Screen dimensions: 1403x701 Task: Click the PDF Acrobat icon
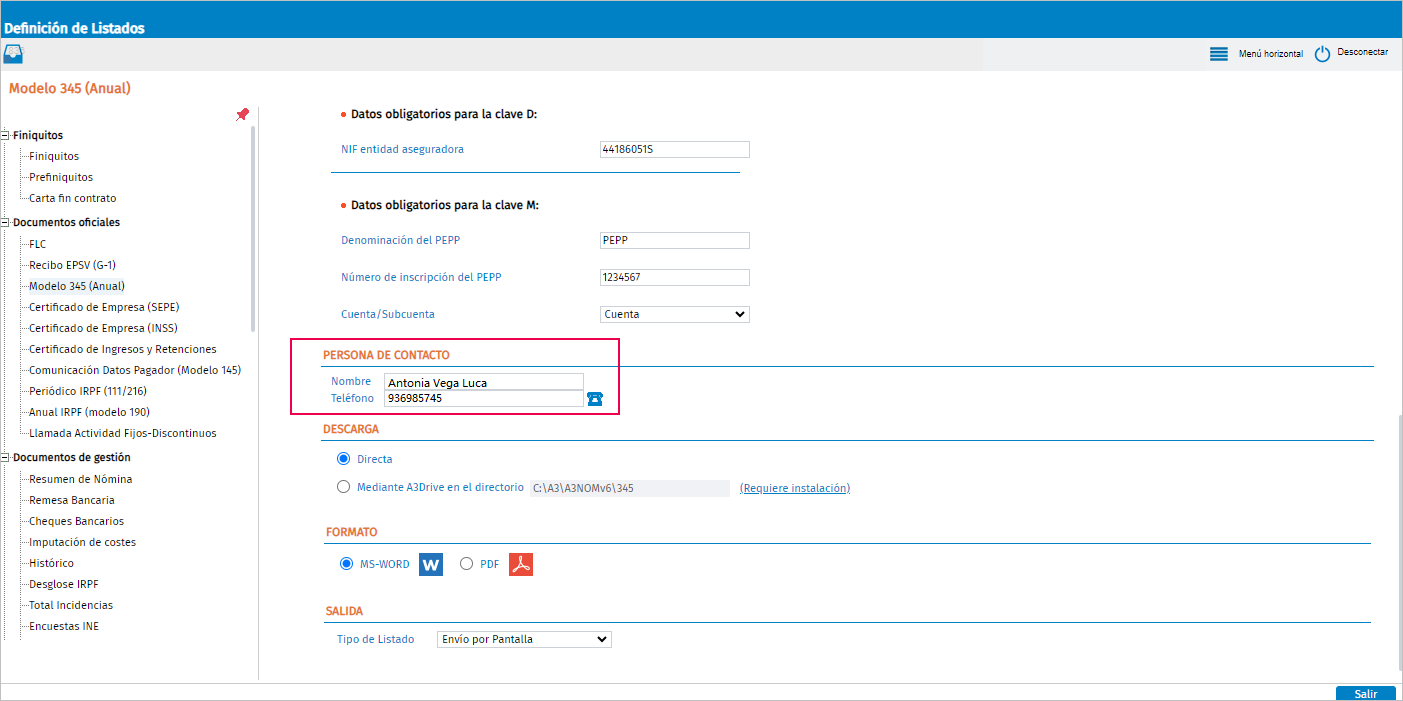click(521, 564)
